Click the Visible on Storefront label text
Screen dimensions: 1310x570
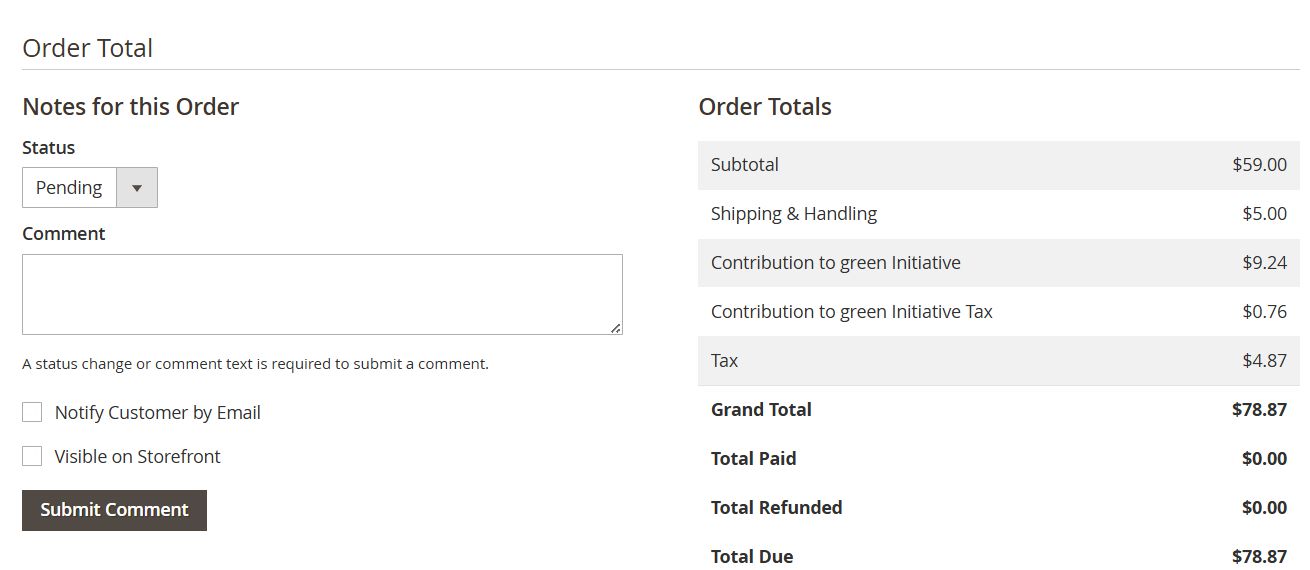137,456
